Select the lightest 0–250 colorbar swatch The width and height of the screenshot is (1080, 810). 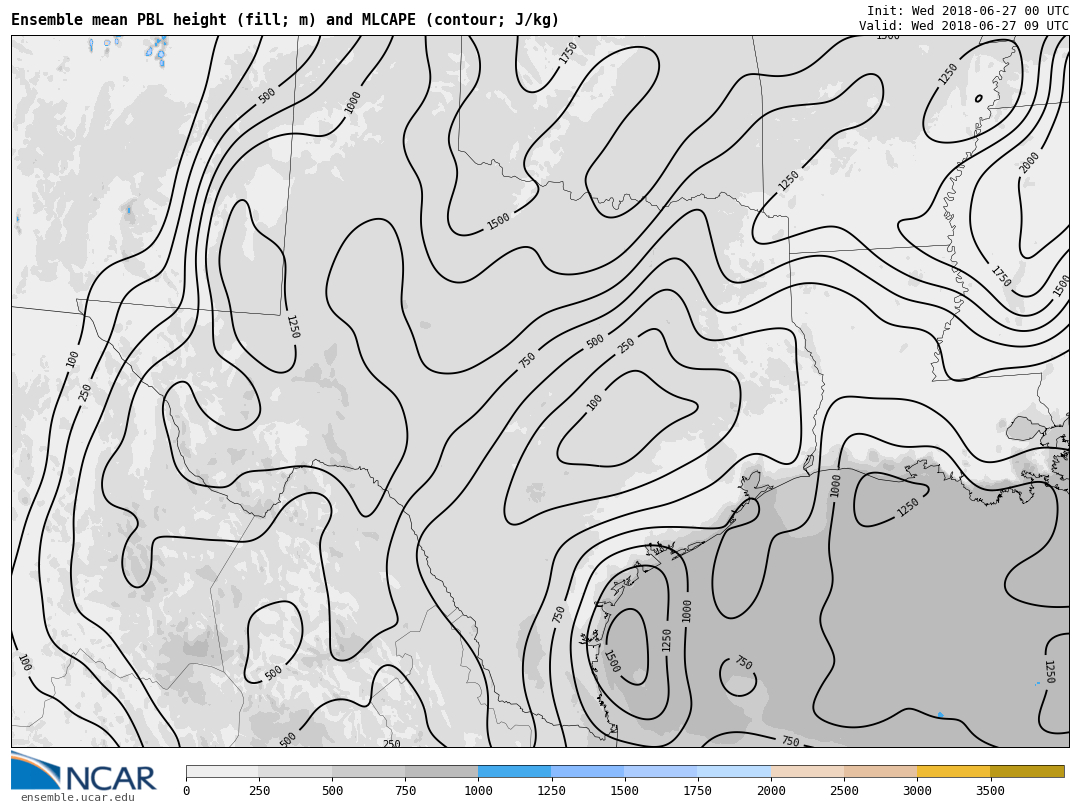[222, 772]
